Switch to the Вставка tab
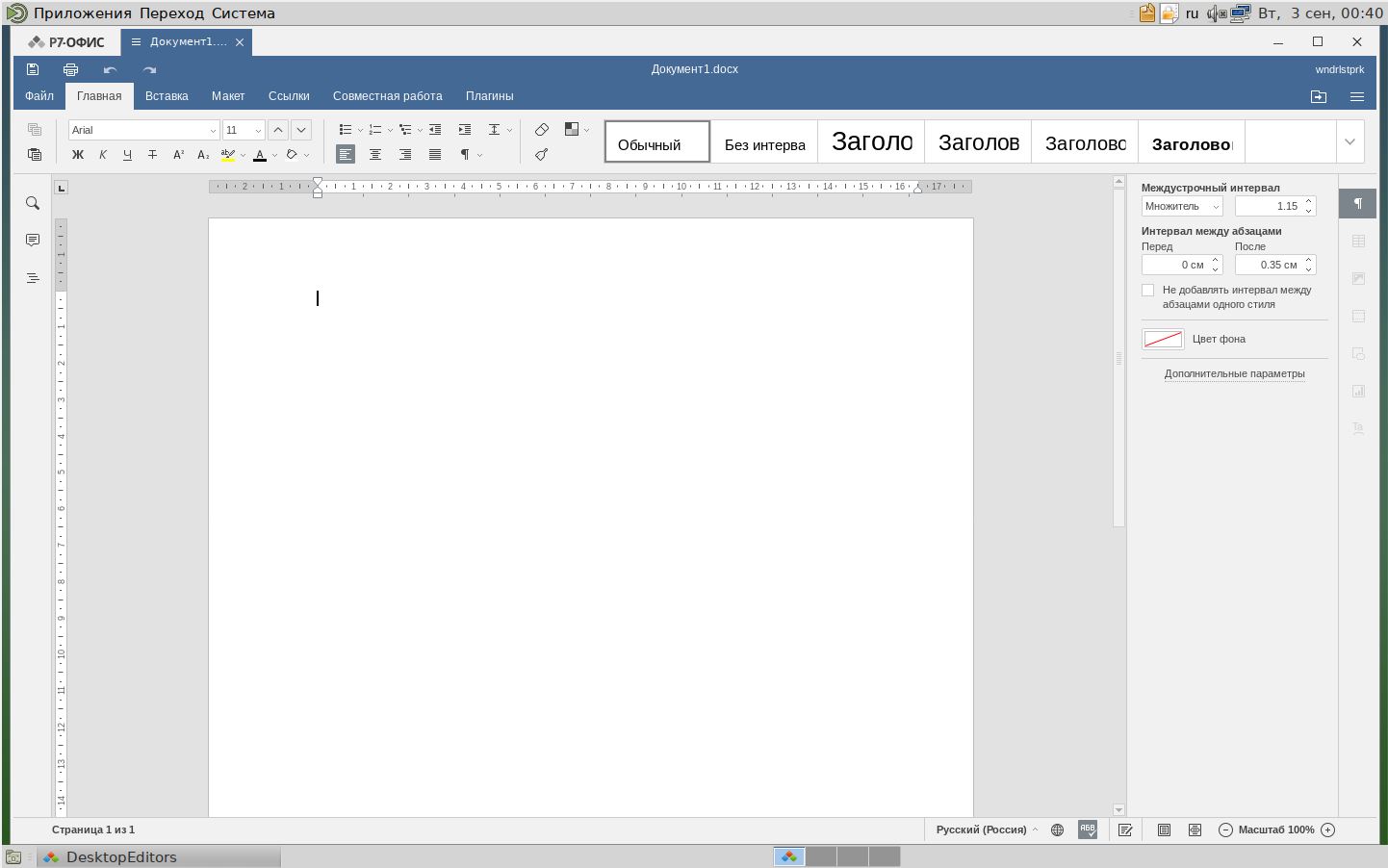Viewport: 1388px width, 868px height. 167,96
